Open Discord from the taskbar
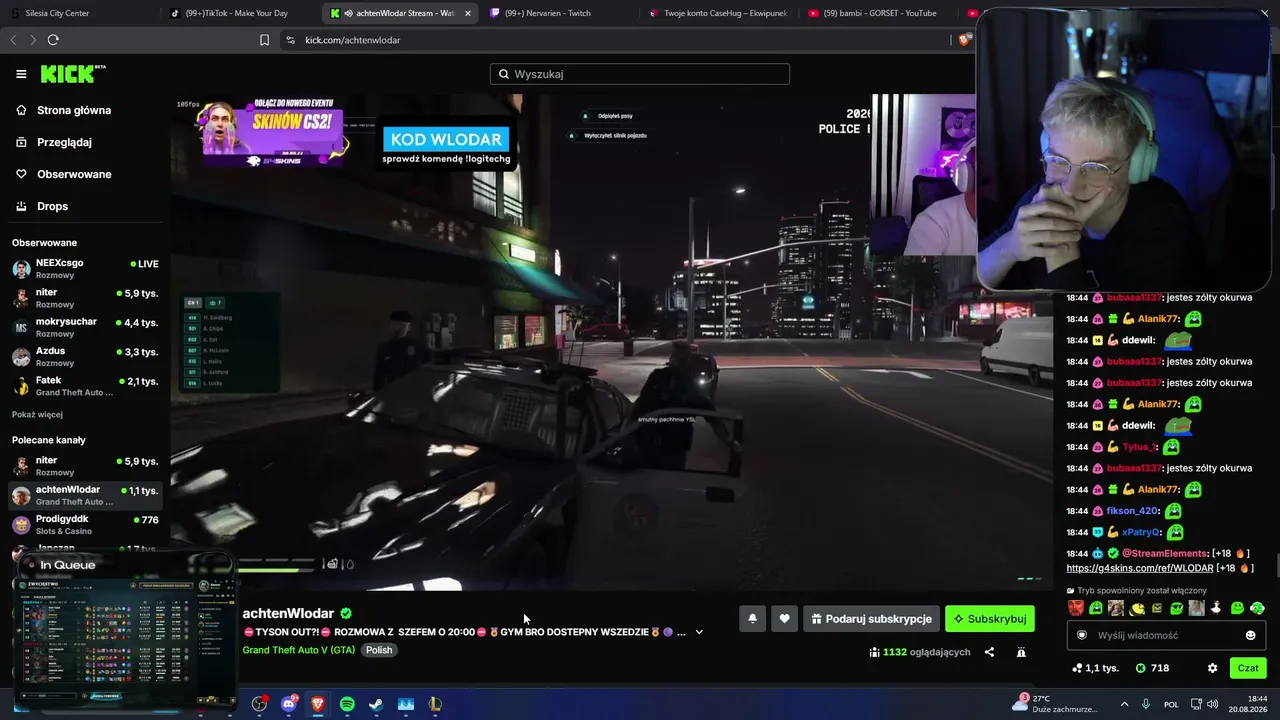 289,704
